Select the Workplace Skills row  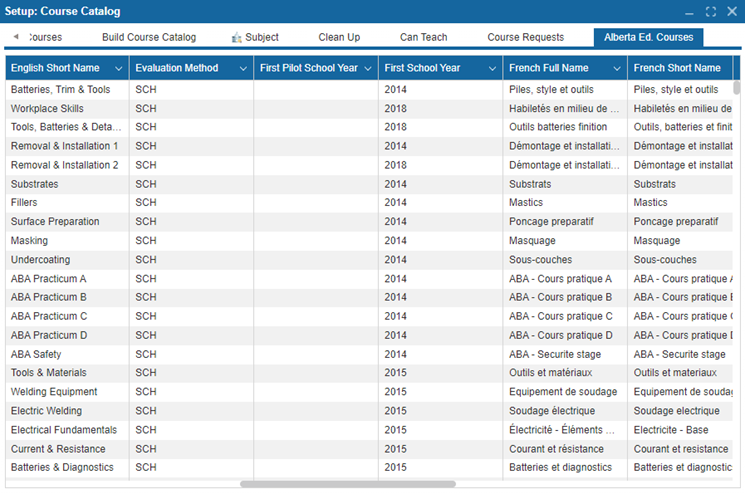click(47, 108)
